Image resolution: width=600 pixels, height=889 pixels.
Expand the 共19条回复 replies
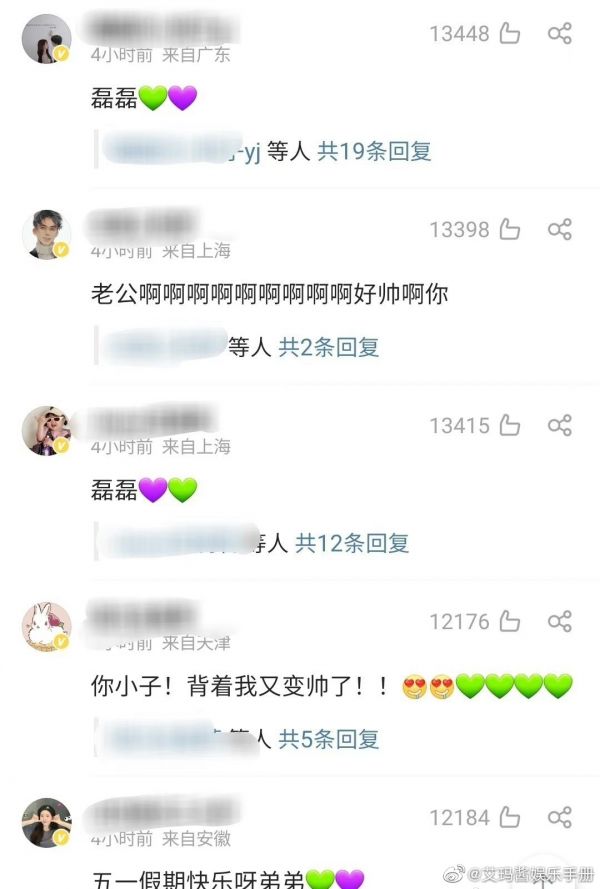(374, 151)
